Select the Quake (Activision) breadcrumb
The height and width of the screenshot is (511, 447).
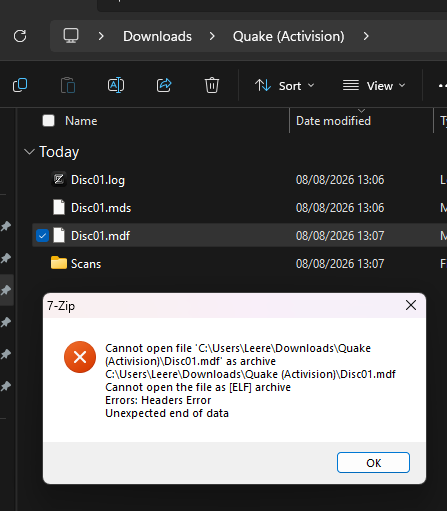pyautogui.click(x=289, y=36)
